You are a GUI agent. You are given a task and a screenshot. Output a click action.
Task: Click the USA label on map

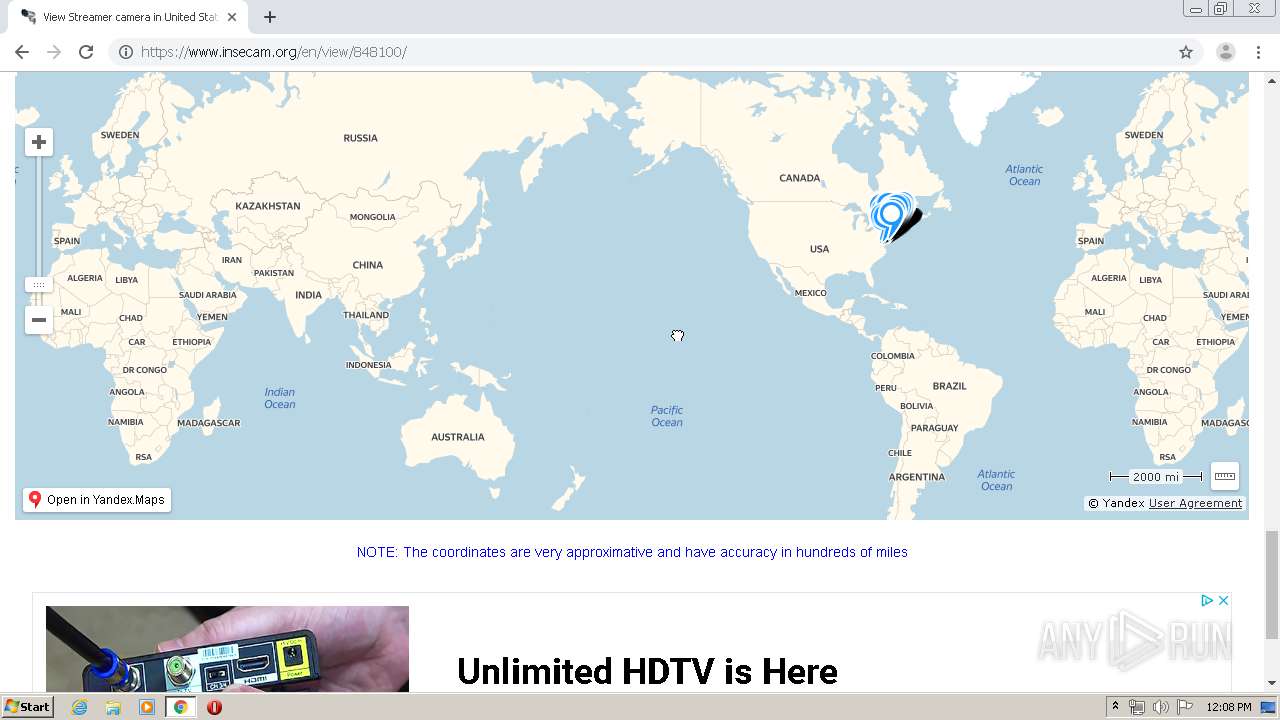tap(820, 249)
